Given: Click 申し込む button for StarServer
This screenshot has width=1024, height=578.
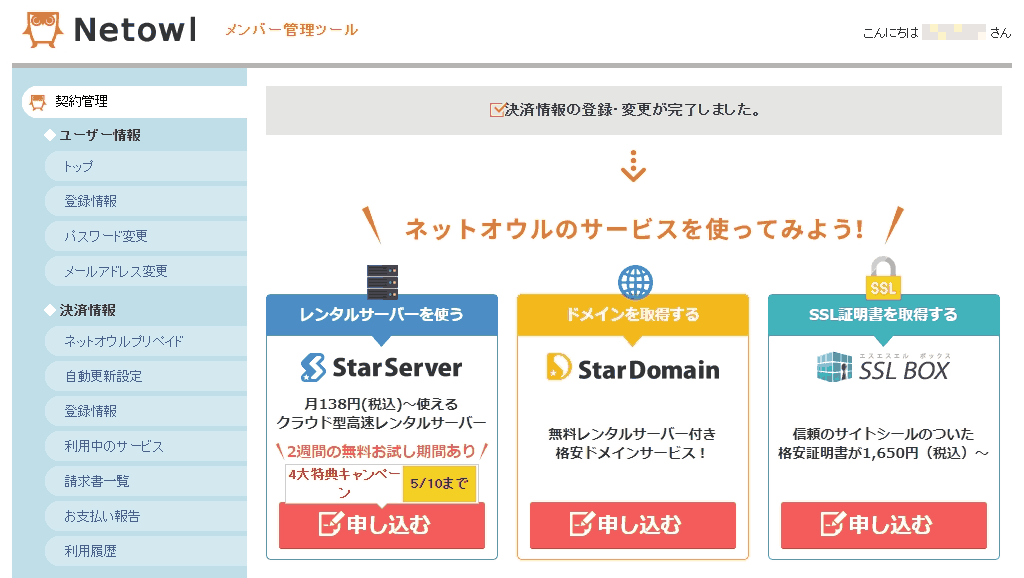Looking at the screenshot, I should 381,525.
